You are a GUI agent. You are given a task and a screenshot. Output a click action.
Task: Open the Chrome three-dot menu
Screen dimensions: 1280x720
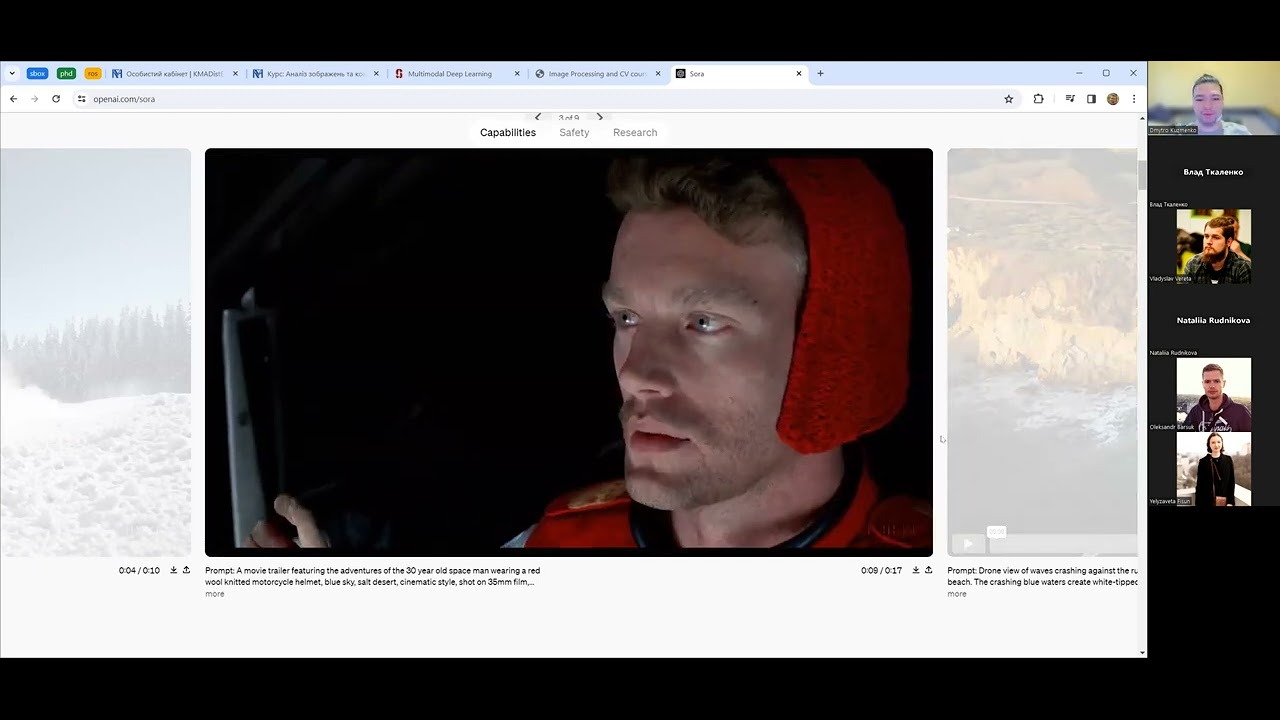click(x=1134, y=99)
